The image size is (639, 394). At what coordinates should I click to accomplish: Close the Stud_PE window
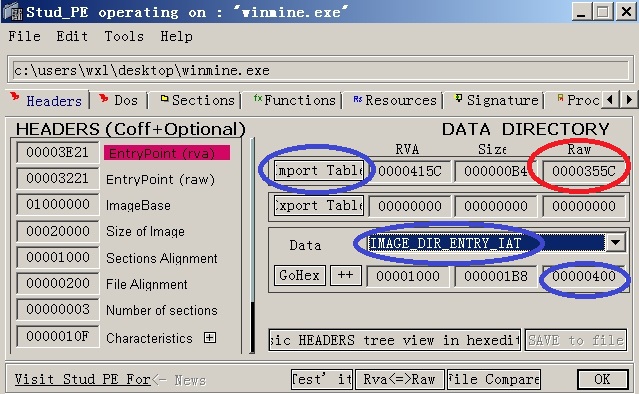(626, 11)
